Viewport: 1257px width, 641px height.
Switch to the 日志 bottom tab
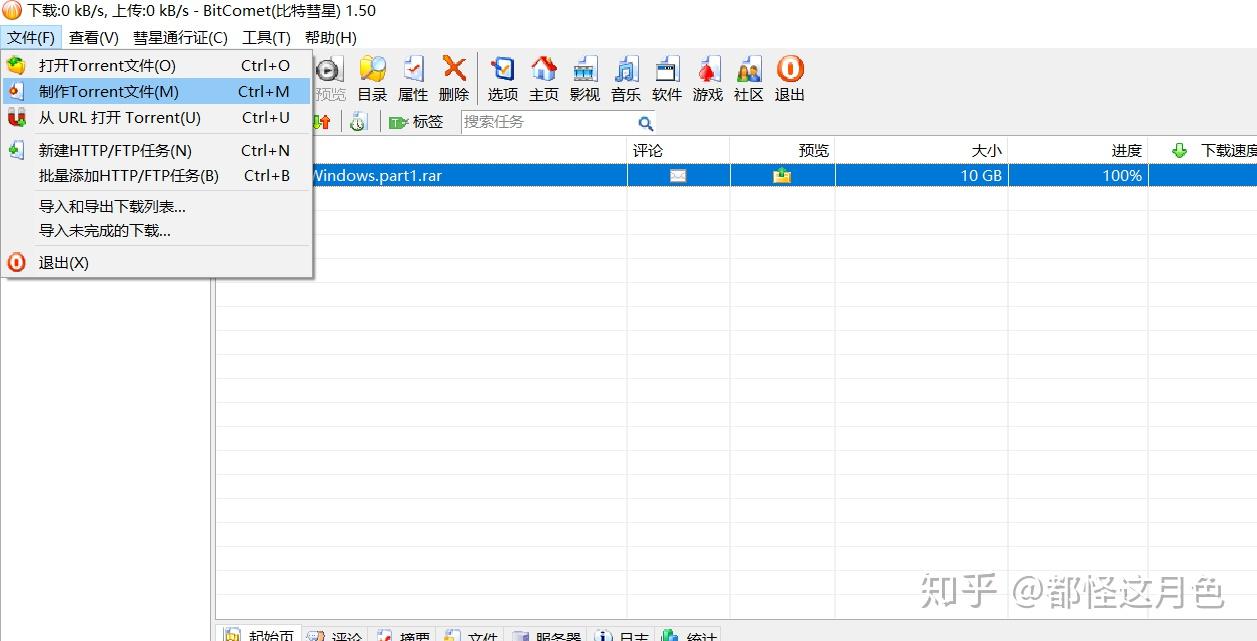(622, 636)
